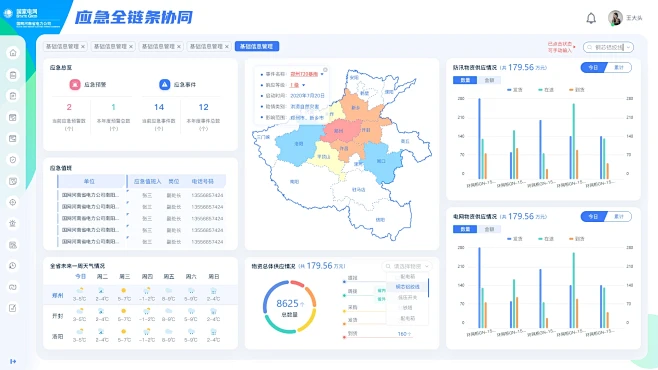
Task: Click the shield icon in the left sidebar
Action: 13,159
